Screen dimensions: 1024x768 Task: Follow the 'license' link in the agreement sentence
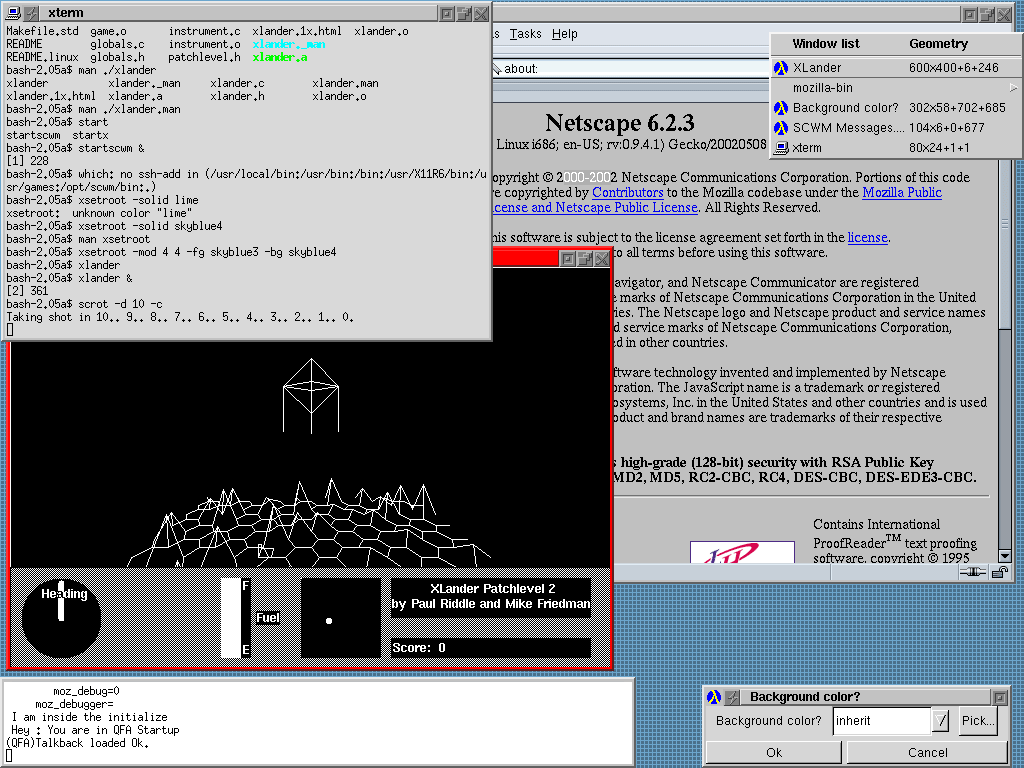coord(867,238)
